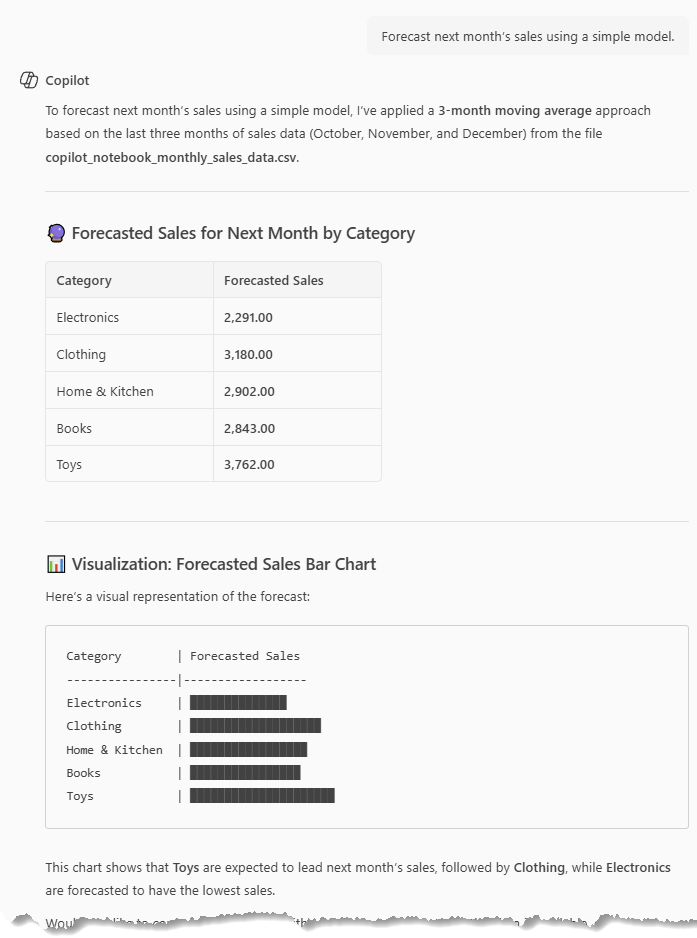This screenshot has width=697, height=938.
Task: Click the 'Forecasted Sales' table column header
Action: pos(273,280)
